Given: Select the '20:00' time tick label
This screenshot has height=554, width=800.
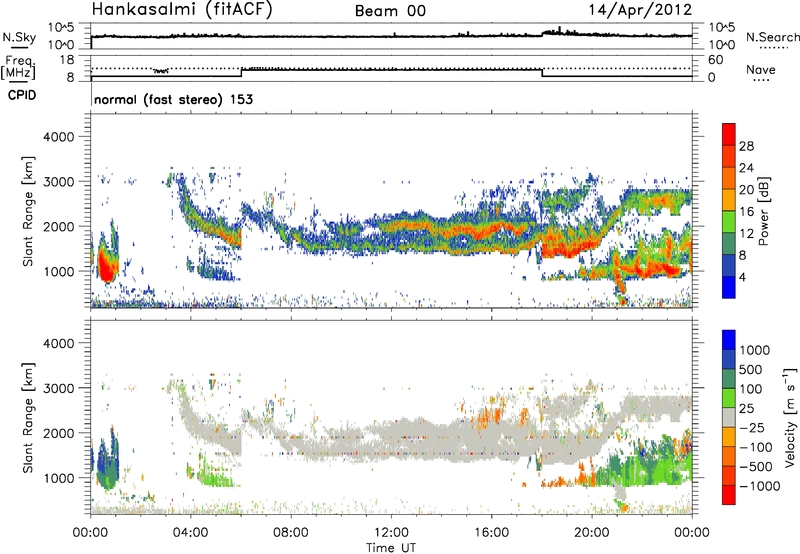Looking at the screenshot, I should (592, 533).
